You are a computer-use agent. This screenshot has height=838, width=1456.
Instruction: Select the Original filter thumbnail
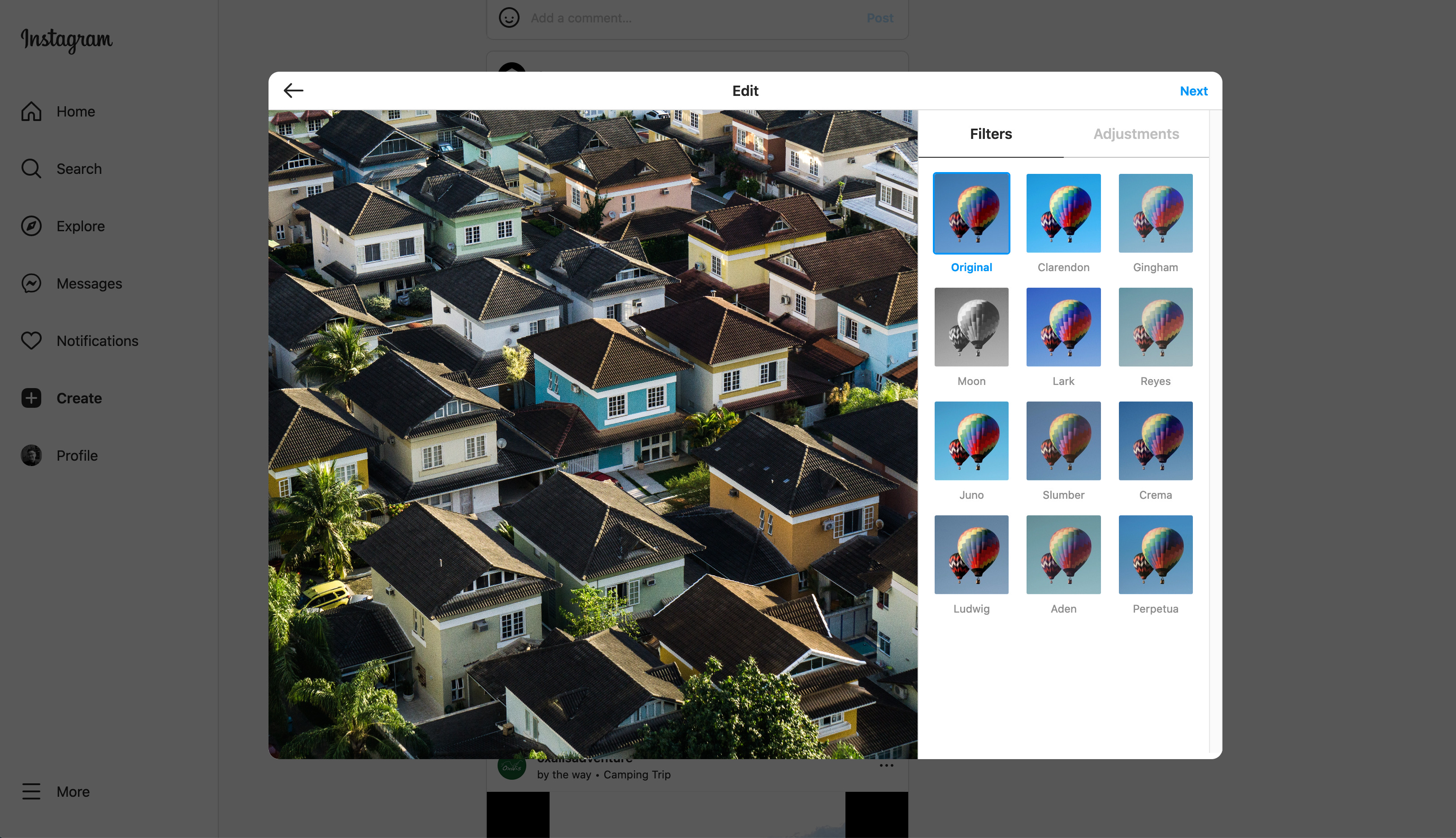pos(971,213)
